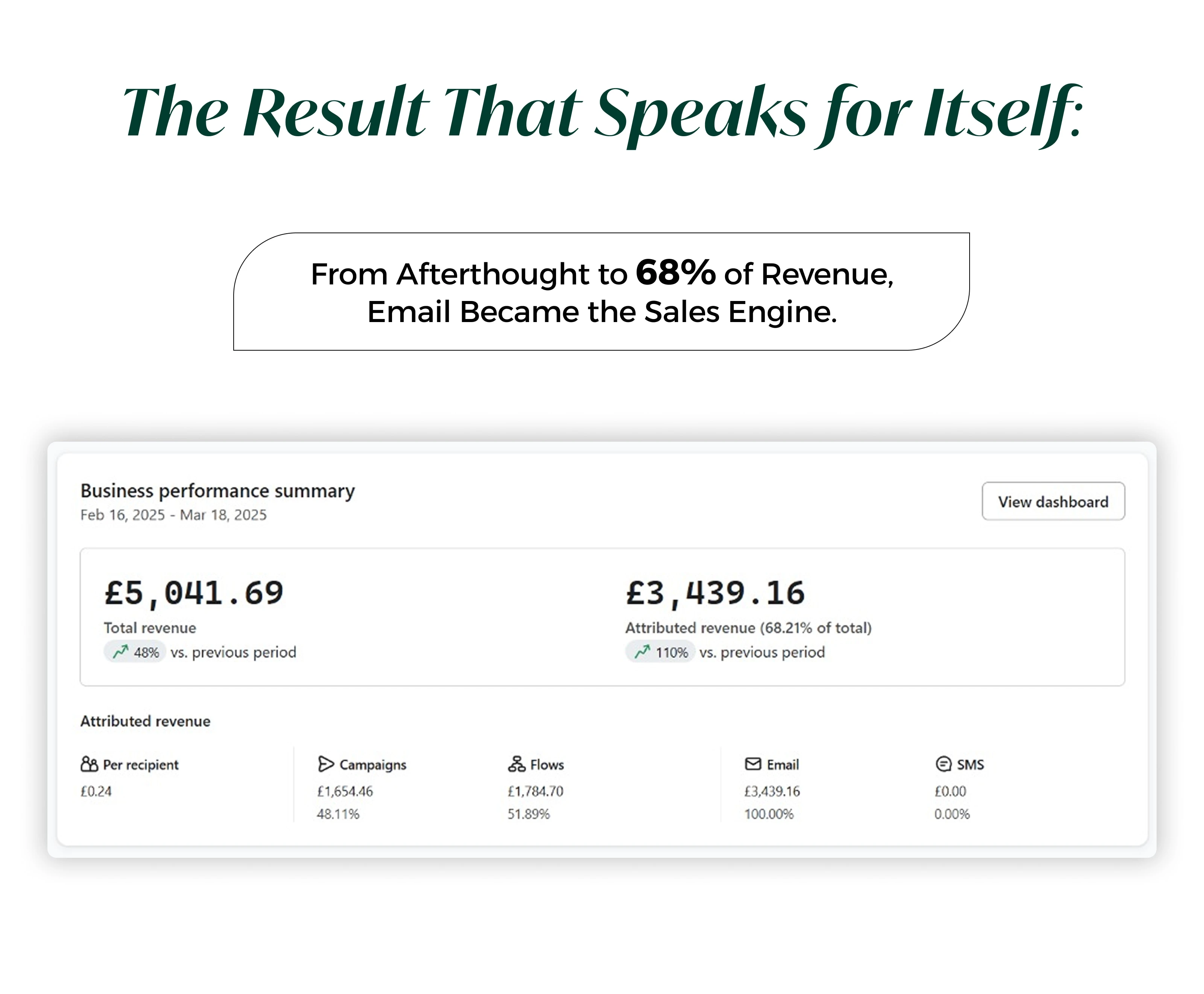The image size is (1204, 994).
Task: Click the Flows diagram icon
Action: tap(517, 764)
